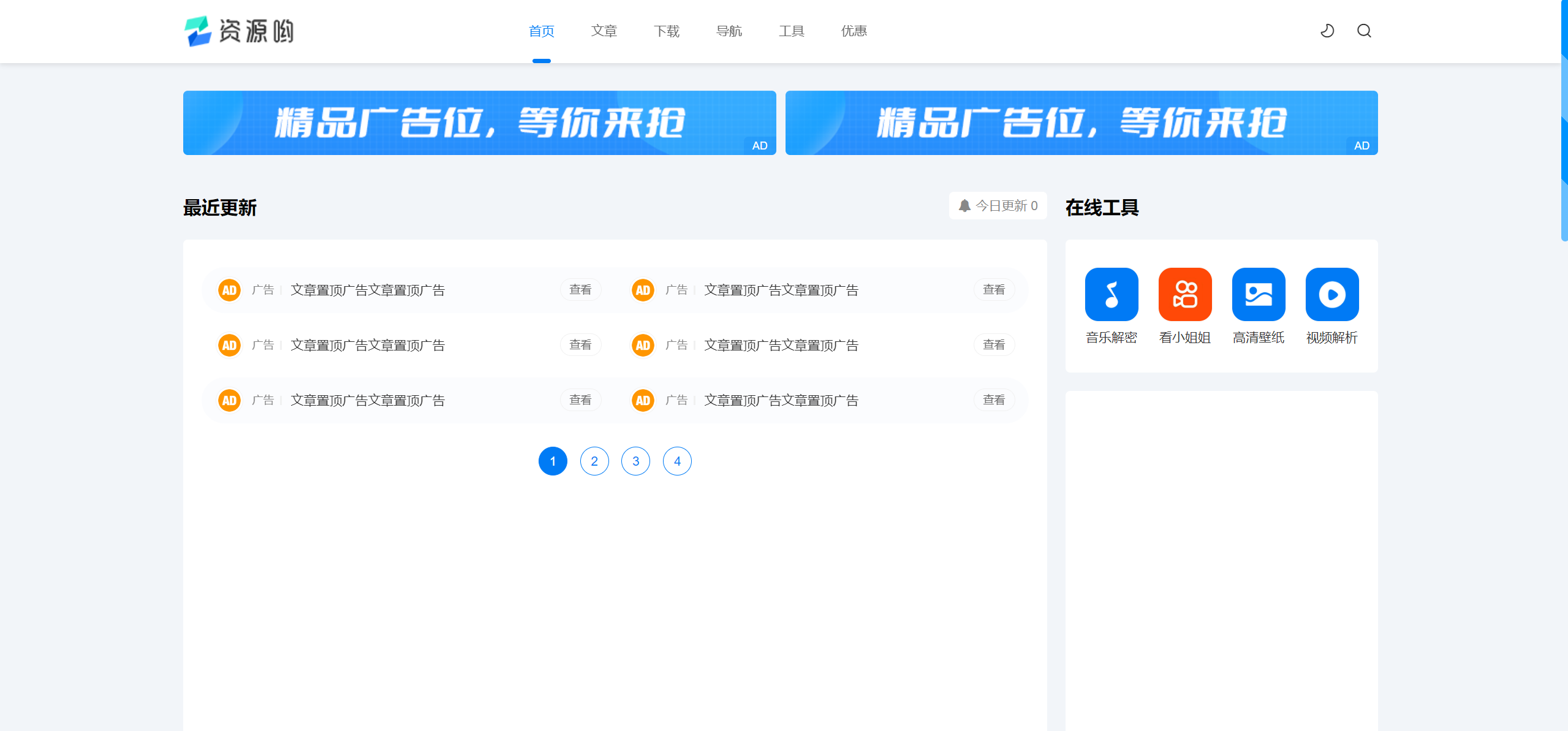Open first row's left 文章置顶广告 link
The height and width of the screenshot is (731, 1568).
coord(368,290)
